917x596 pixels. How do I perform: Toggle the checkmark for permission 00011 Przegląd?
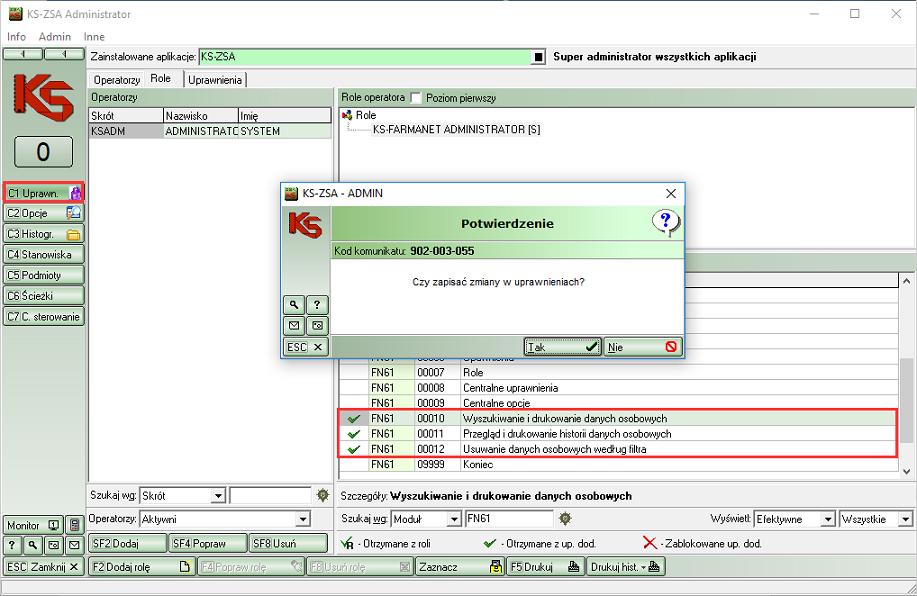(354, 434)
